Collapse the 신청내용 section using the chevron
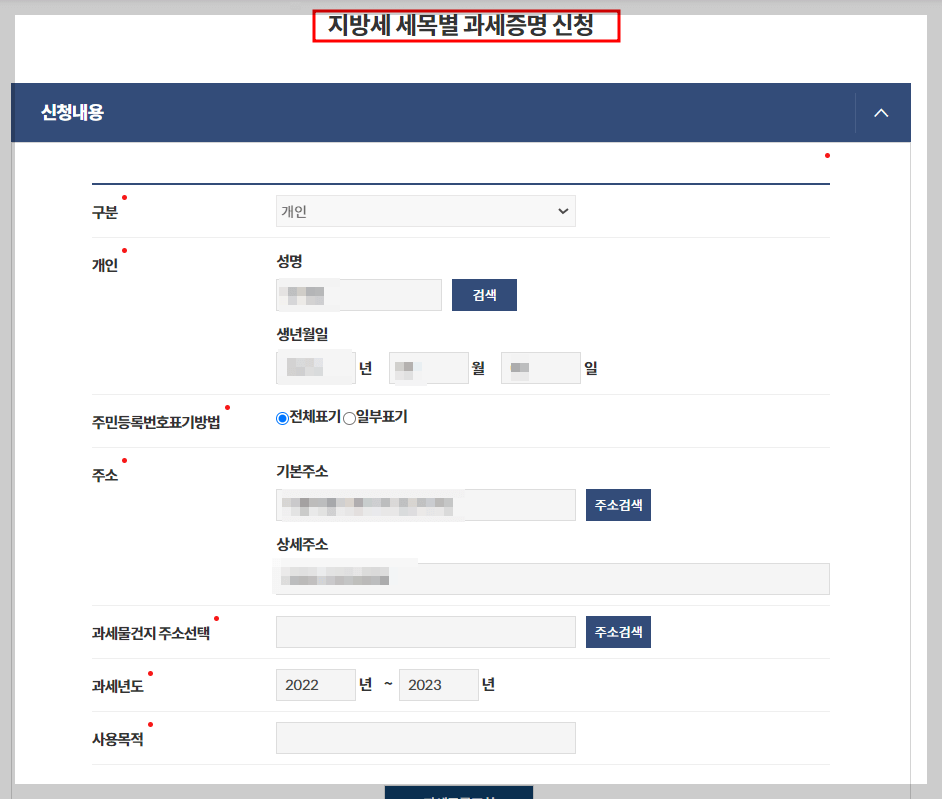The height and width of the screenshot is (799, 942). pyautogui.click(x=881, y=113)
